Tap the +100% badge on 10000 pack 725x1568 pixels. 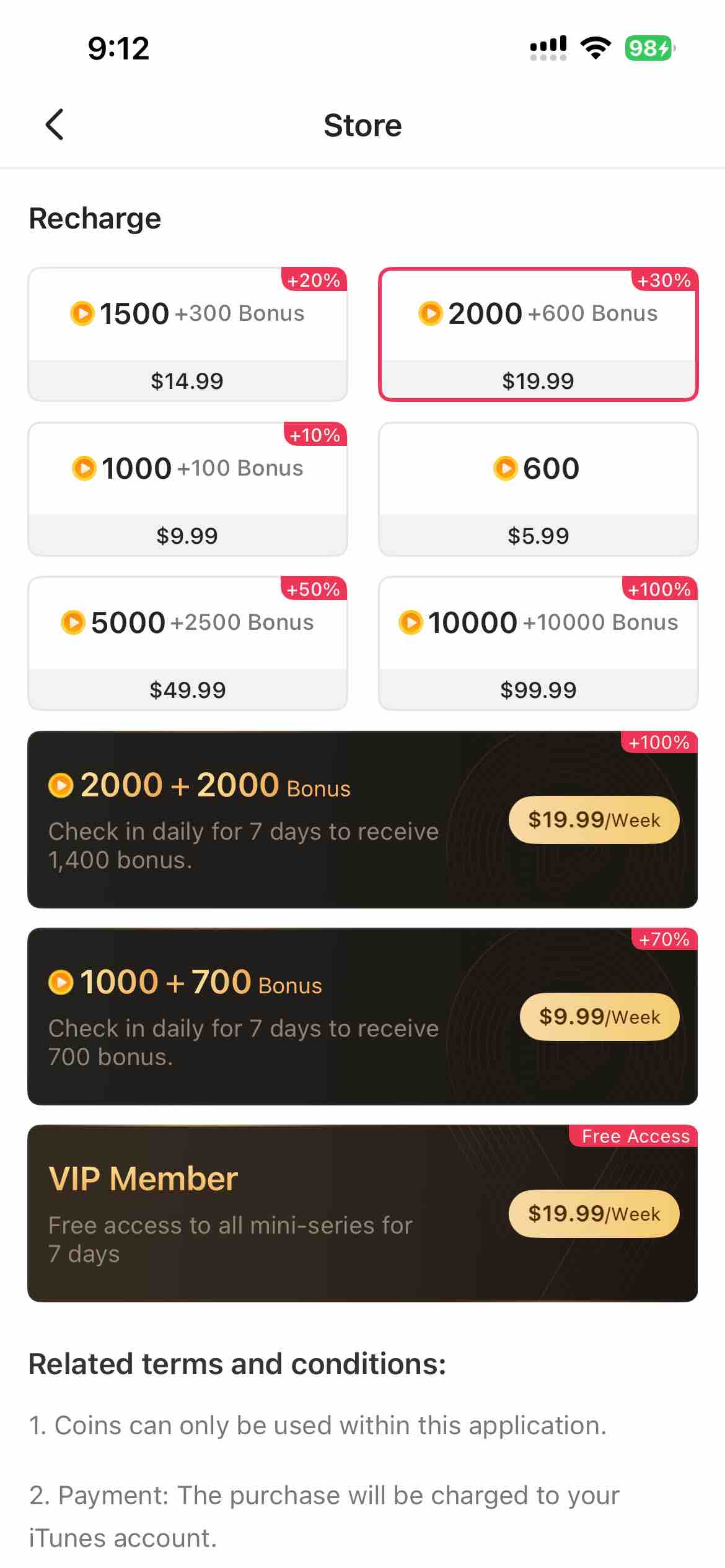[x=659, y=589]
